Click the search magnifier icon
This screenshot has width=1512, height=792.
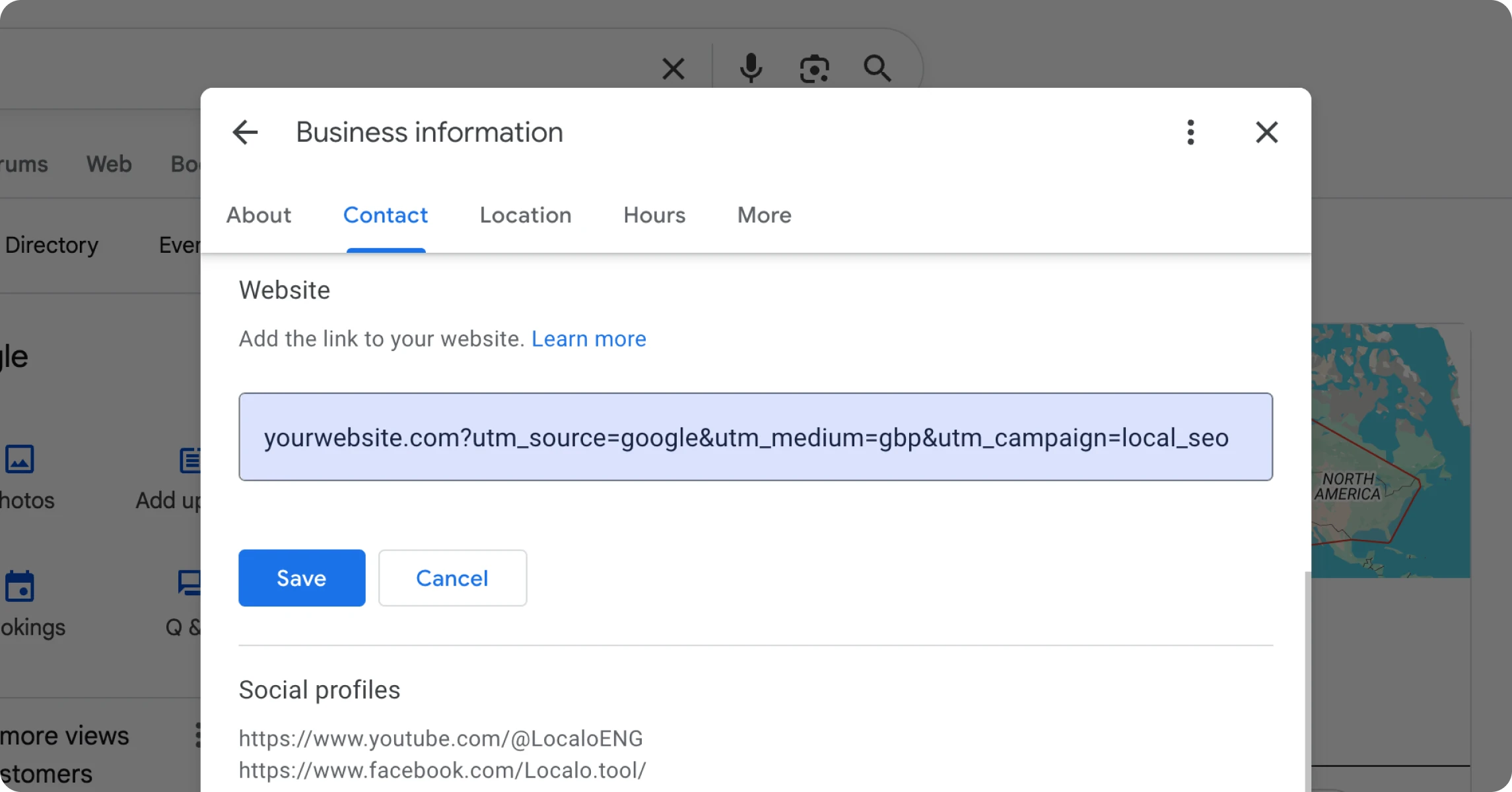[878, 68]
